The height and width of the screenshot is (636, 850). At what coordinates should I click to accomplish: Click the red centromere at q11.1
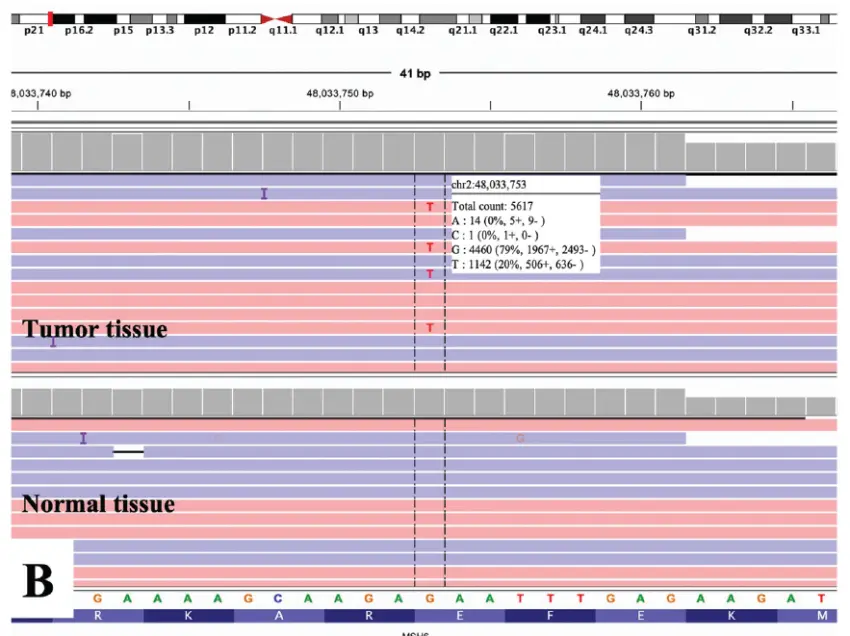(x=276, y=19)
